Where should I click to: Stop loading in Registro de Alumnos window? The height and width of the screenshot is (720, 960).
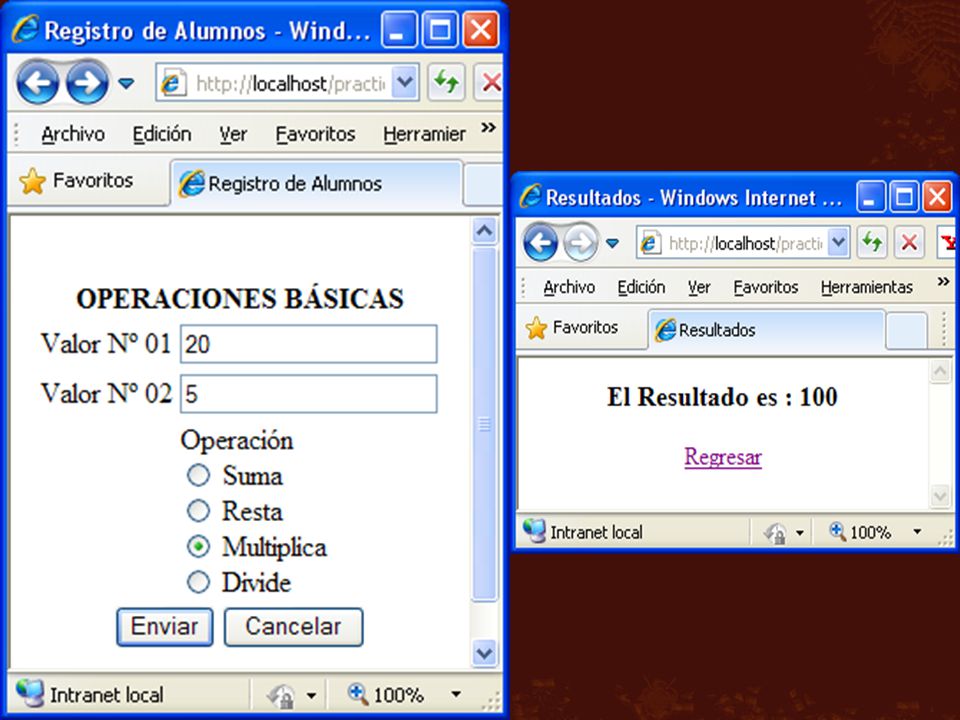(489, 82)
